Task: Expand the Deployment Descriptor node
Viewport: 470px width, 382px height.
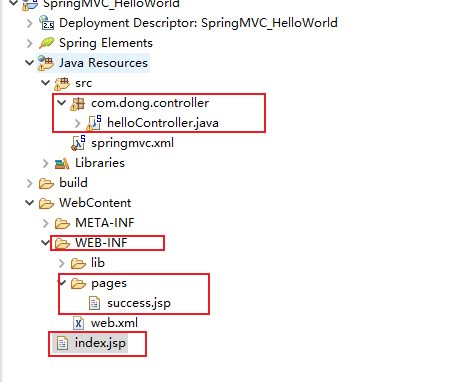Action: 30,23
